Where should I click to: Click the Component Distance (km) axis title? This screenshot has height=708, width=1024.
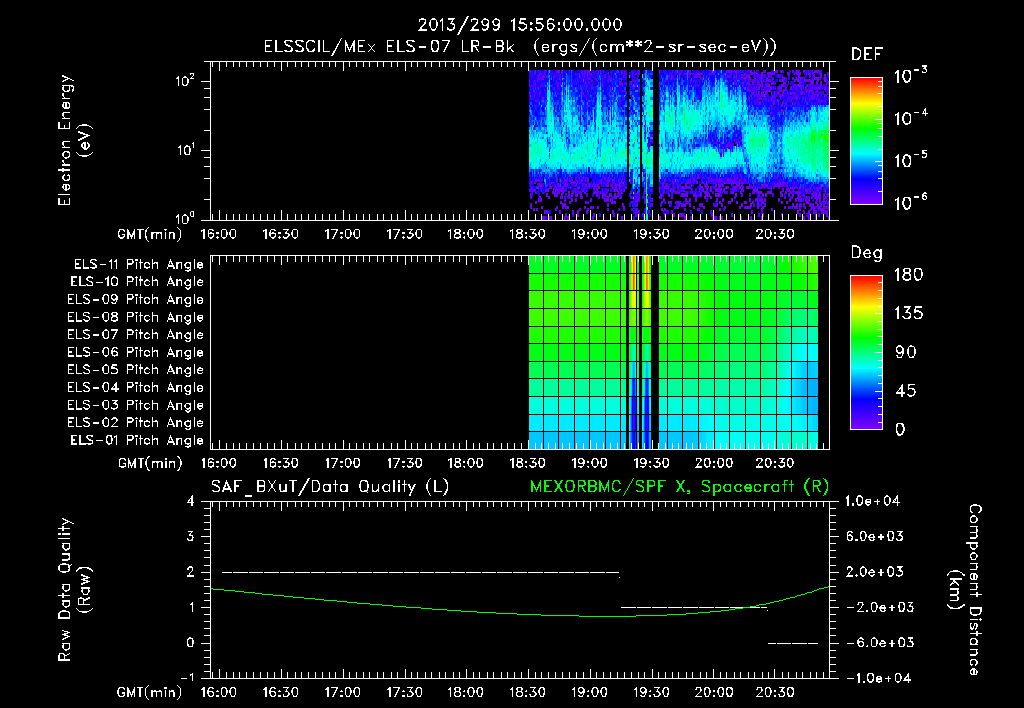pos(965,590)
